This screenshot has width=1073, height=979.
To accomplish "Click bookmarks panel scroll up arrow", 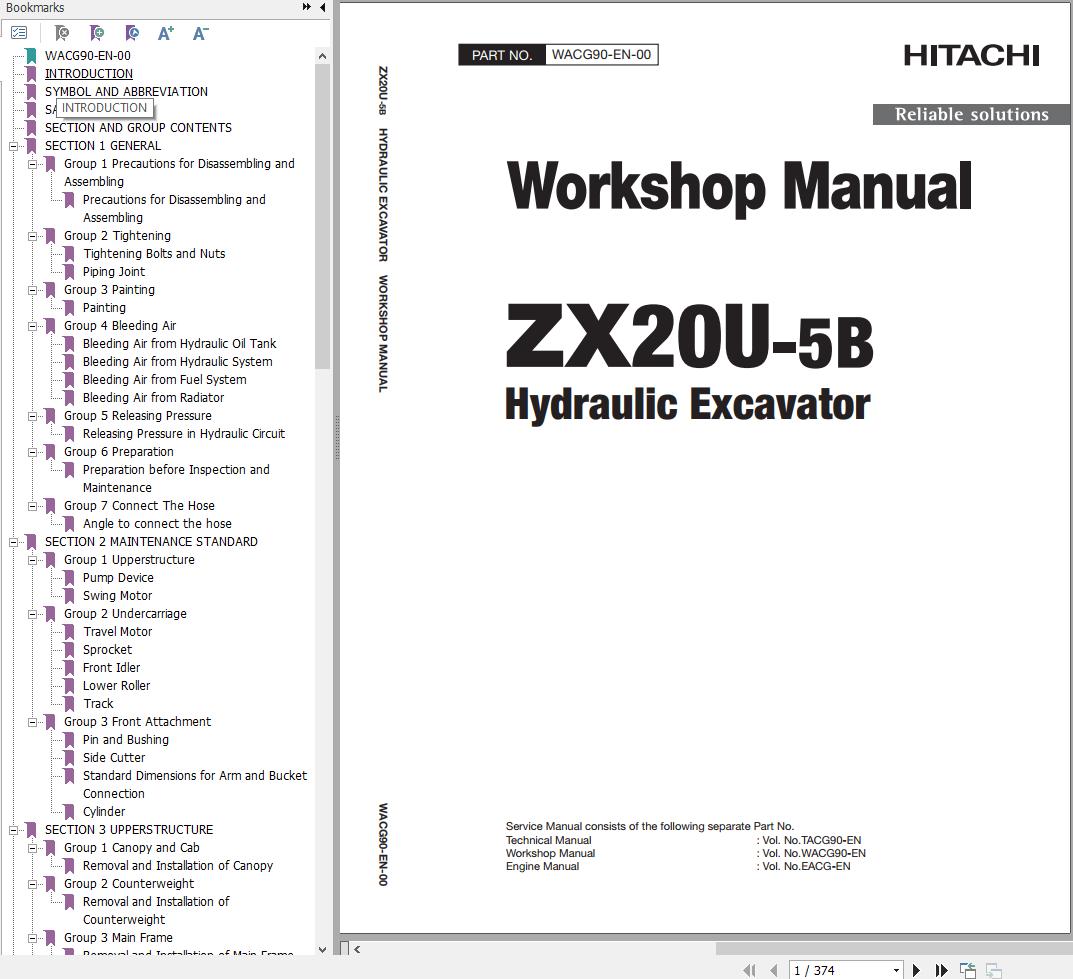I will point(322,56).
